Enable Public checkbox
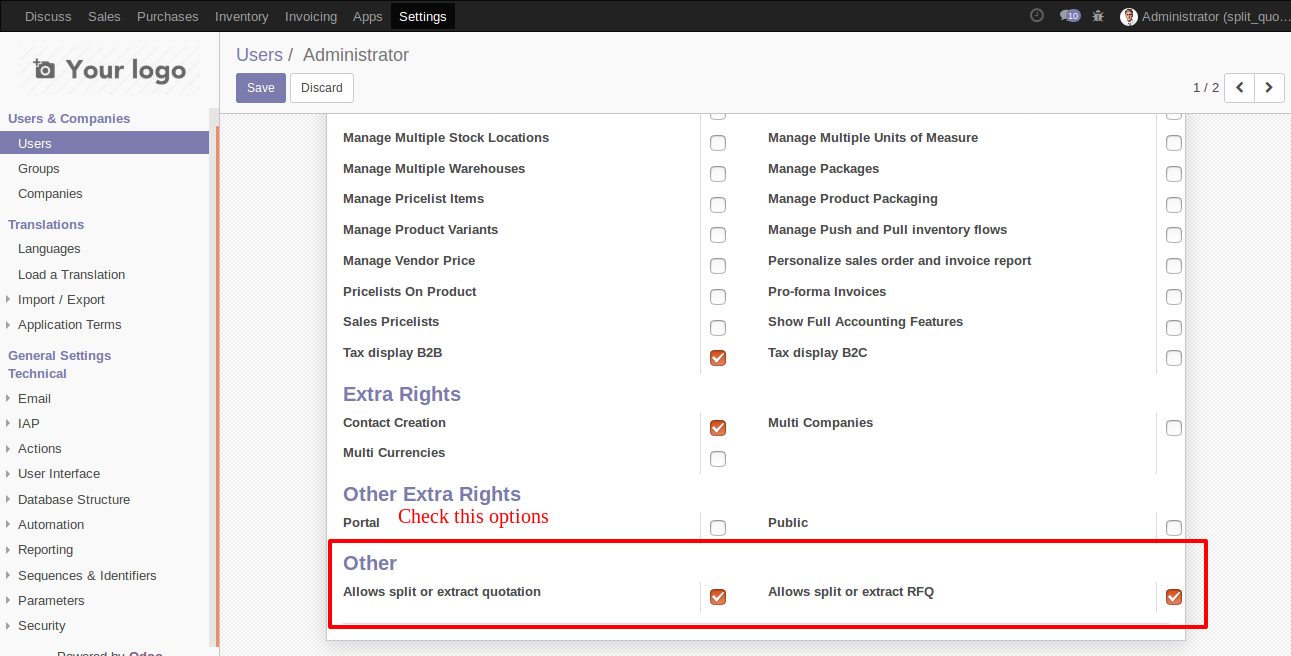 tap(1174, 528)
